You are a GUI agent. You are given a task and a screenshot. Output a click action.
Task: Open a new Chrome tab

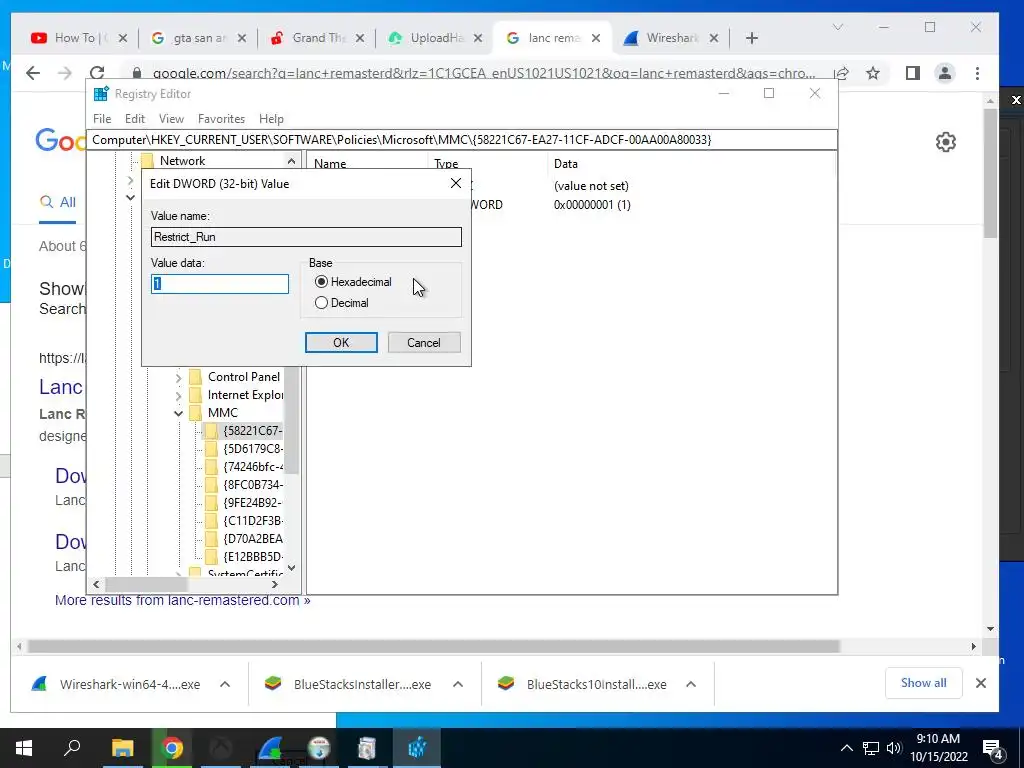752,38
